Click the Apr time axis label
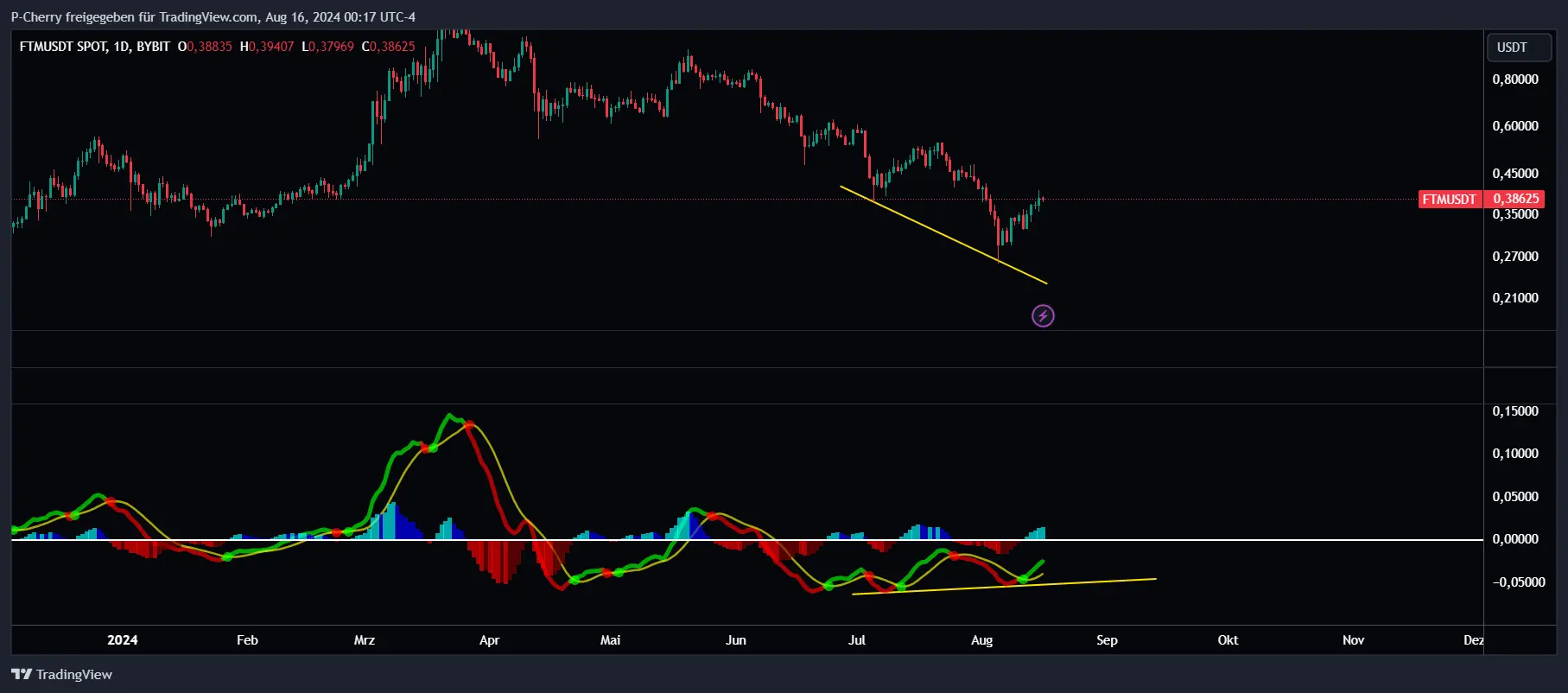Image resolution: width=1568 pixels, height=693 pixels. 489,640
